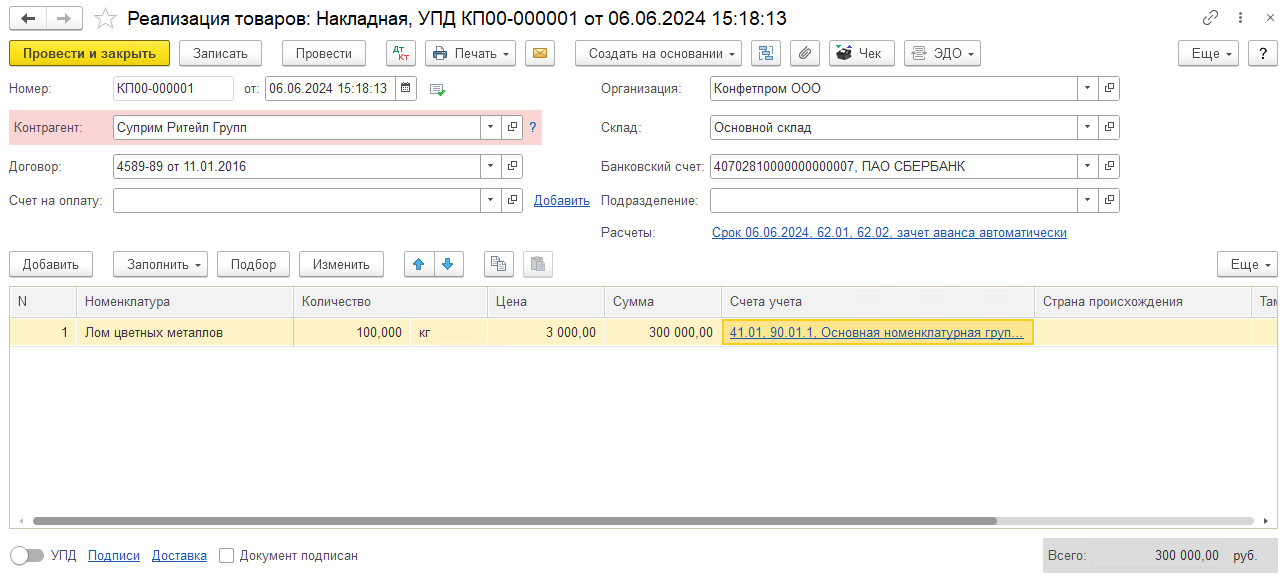Copy link to document with chain icon
The height and width of the screenshot is (576, 1280).
[1210, 18]
